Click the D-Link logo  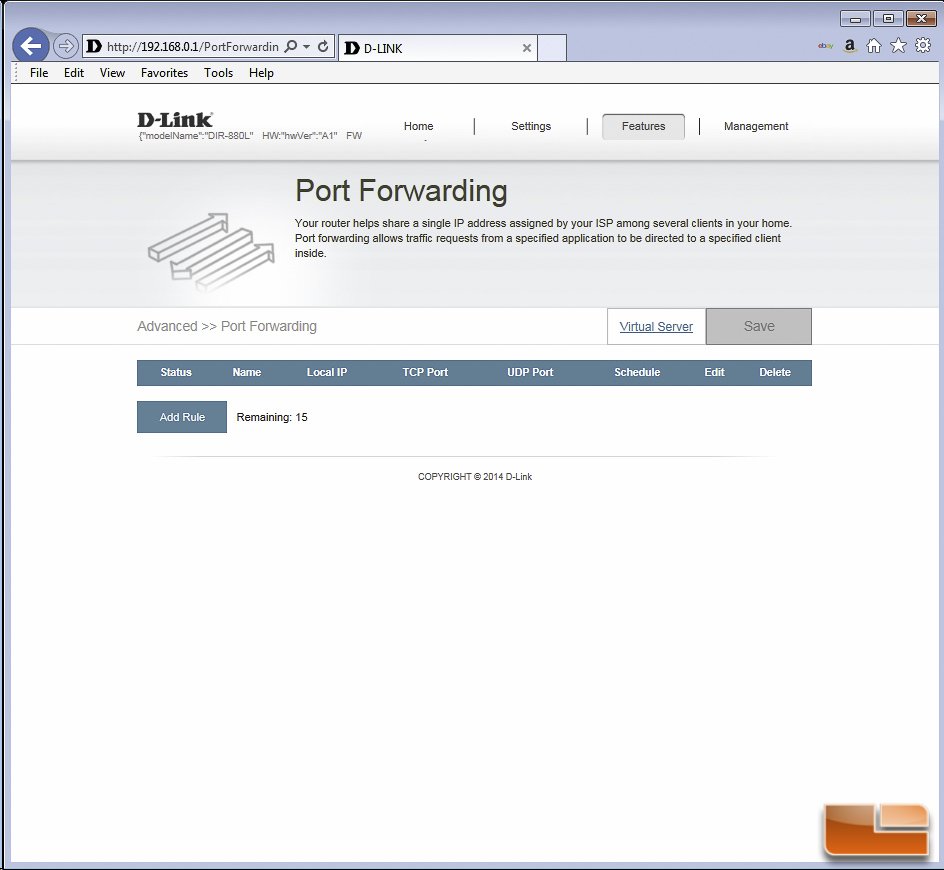[175, 119]
